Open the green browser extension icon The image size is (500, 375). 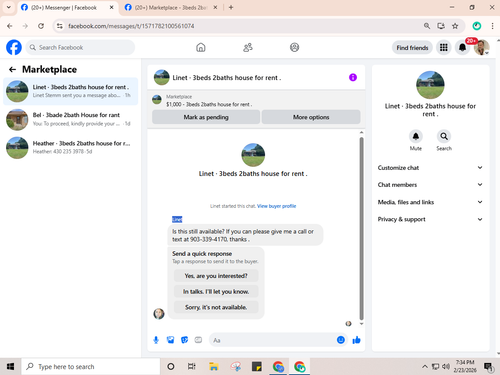point(477,26)
